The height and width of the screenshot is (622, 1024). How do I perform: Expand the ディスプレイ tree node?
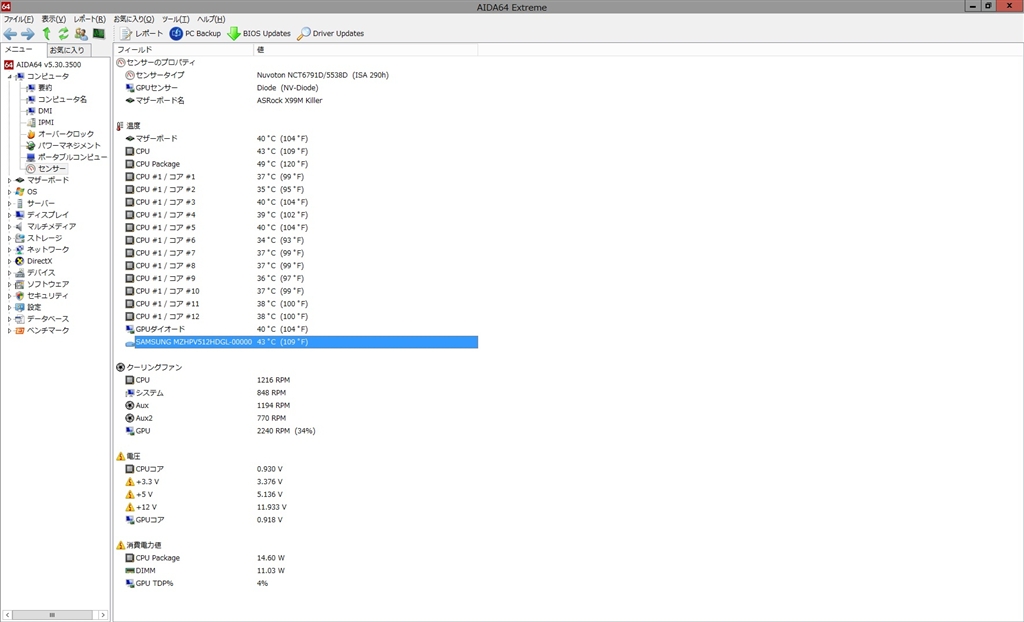(x=9, y=215)
